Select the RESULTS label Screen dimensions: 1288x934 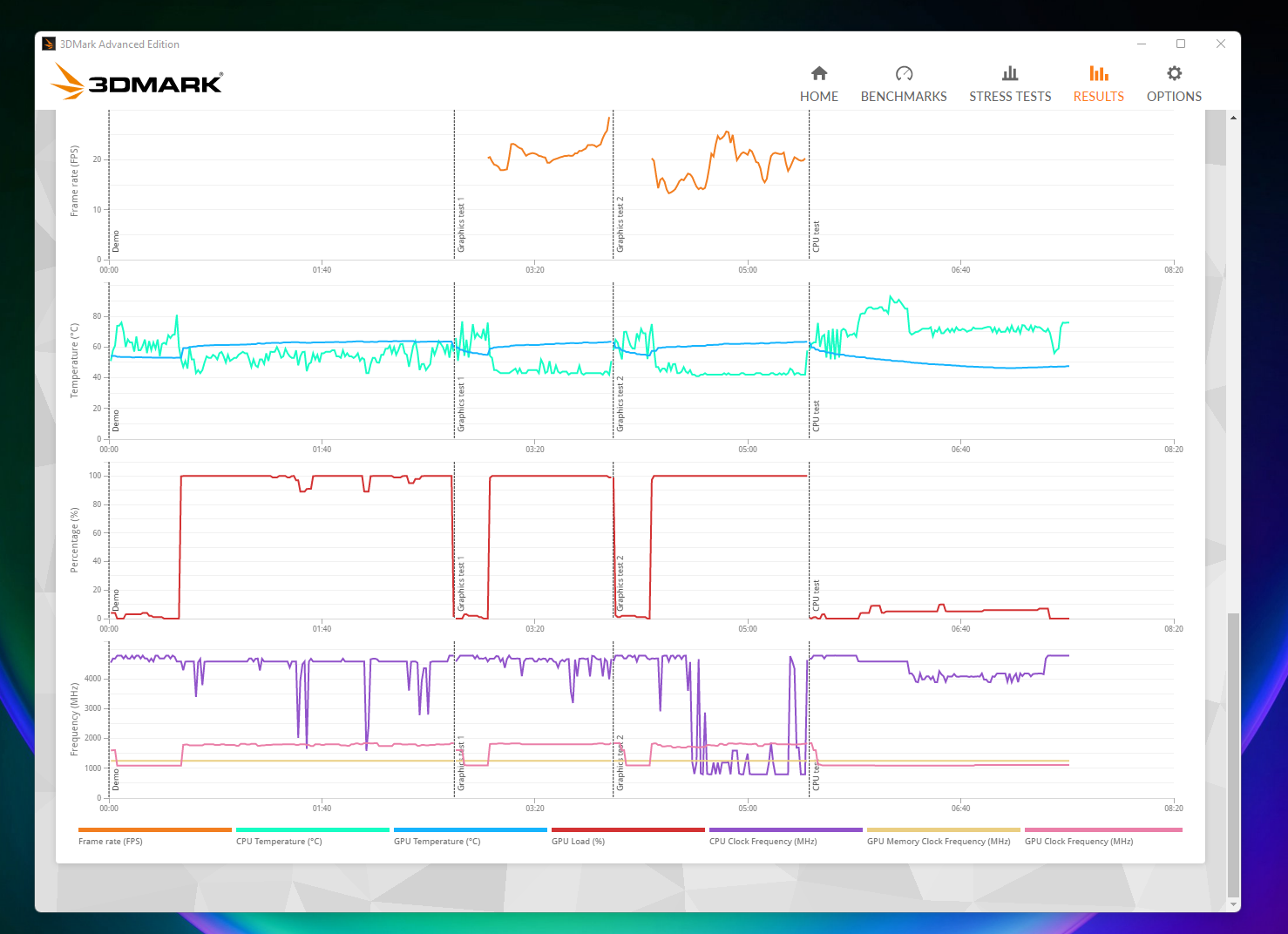1099,97
